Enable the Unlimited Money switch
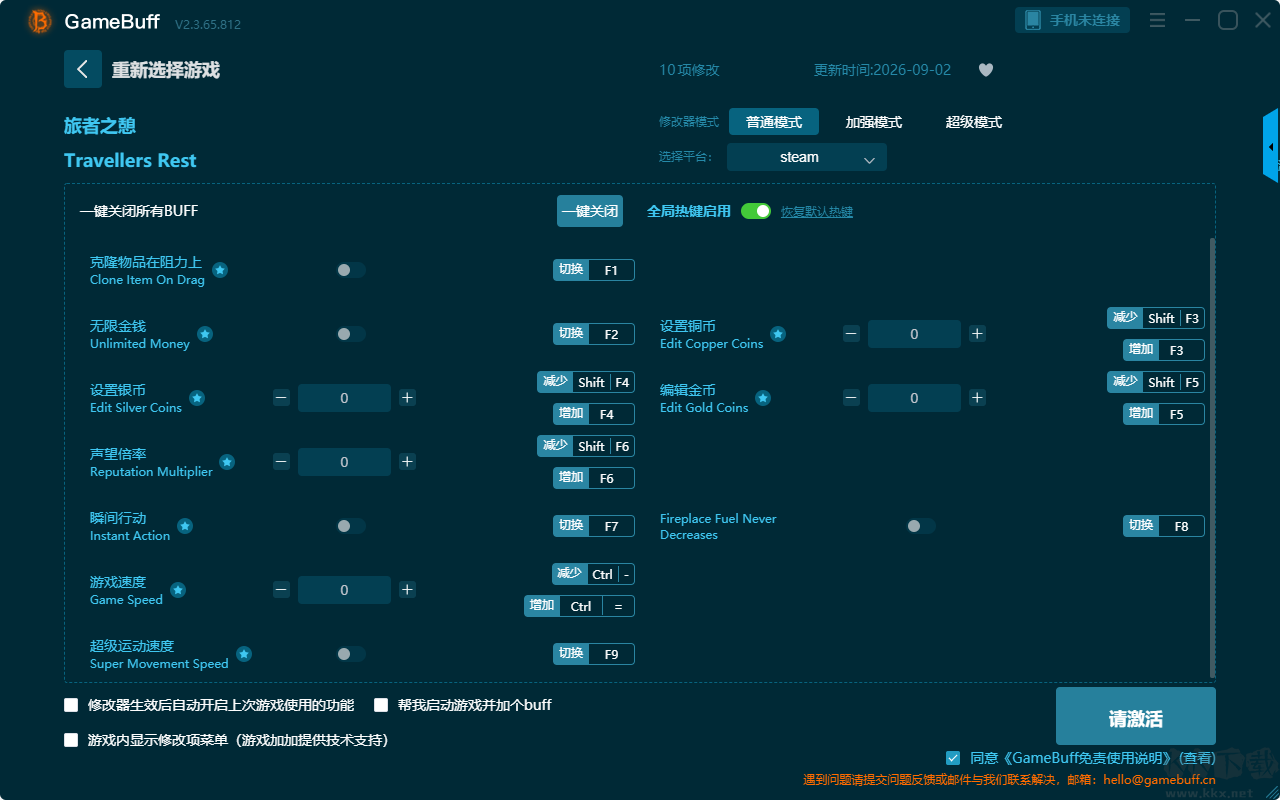The image size is (1280, 800). pos(351,334)
